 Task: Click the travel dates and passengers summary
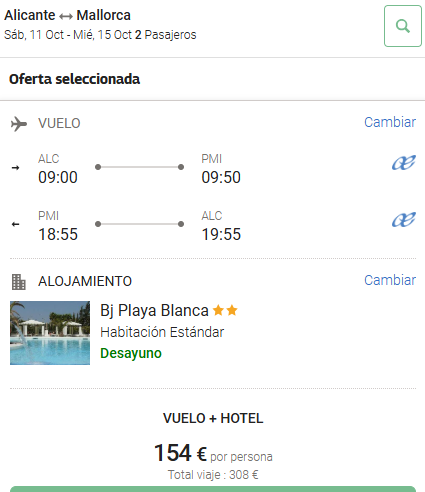point(100,35)
